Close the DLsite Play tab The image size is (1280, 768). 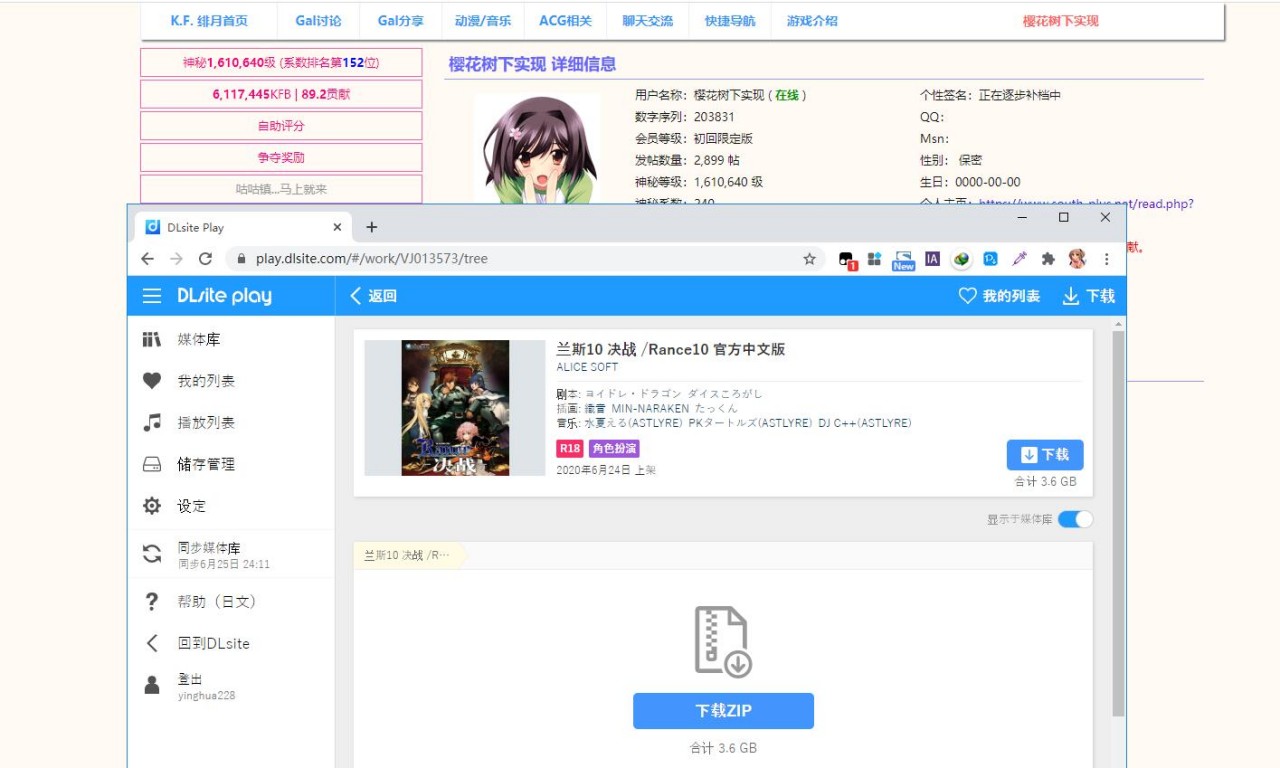click(x=337, y=227)
